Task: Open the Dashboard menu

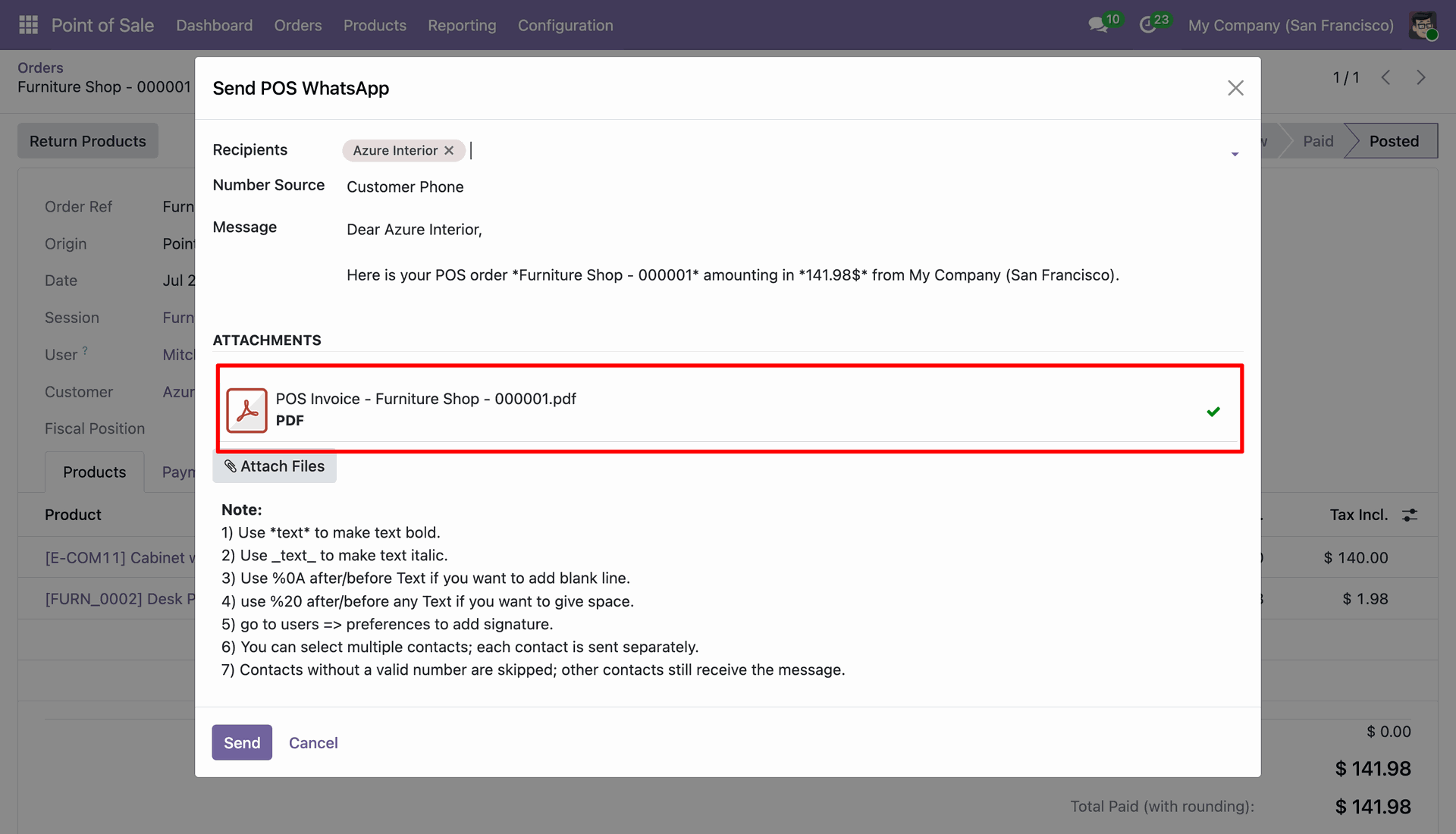Action: point(215,25)
